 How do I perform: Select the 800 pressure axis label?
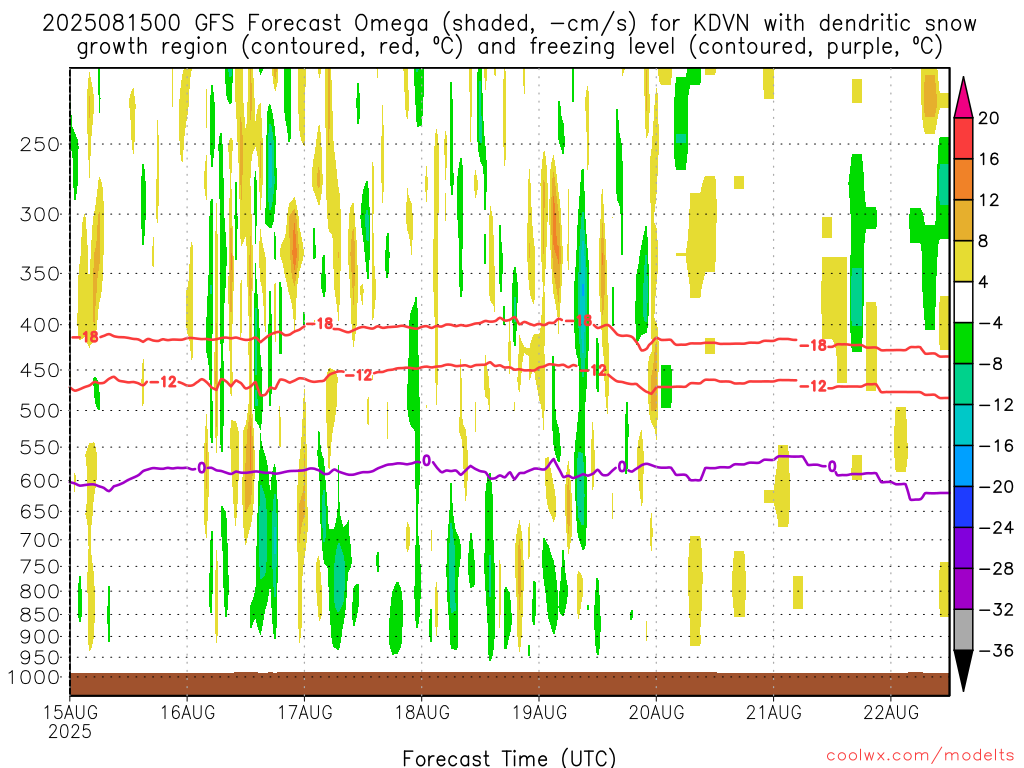(40, 592)
